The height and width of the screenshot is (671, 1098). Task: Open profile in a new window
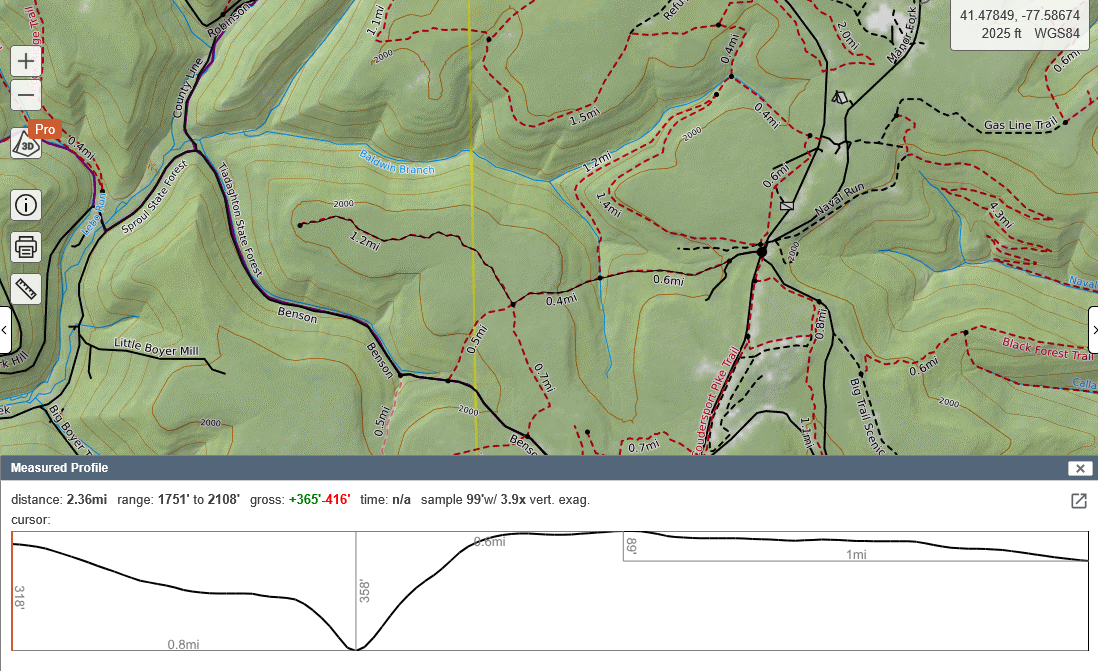point(1078,500)
